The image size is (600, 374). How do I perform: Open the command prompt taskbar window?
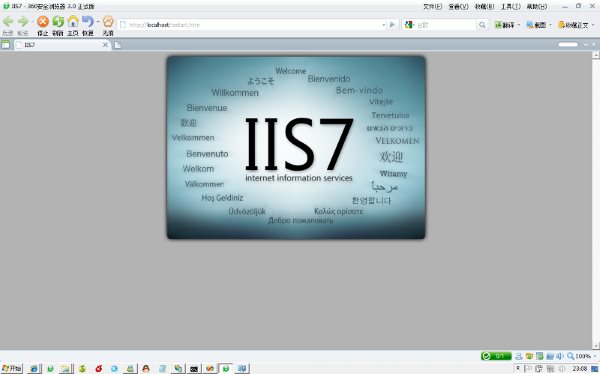pyautogui.click(x=194, y=369)
